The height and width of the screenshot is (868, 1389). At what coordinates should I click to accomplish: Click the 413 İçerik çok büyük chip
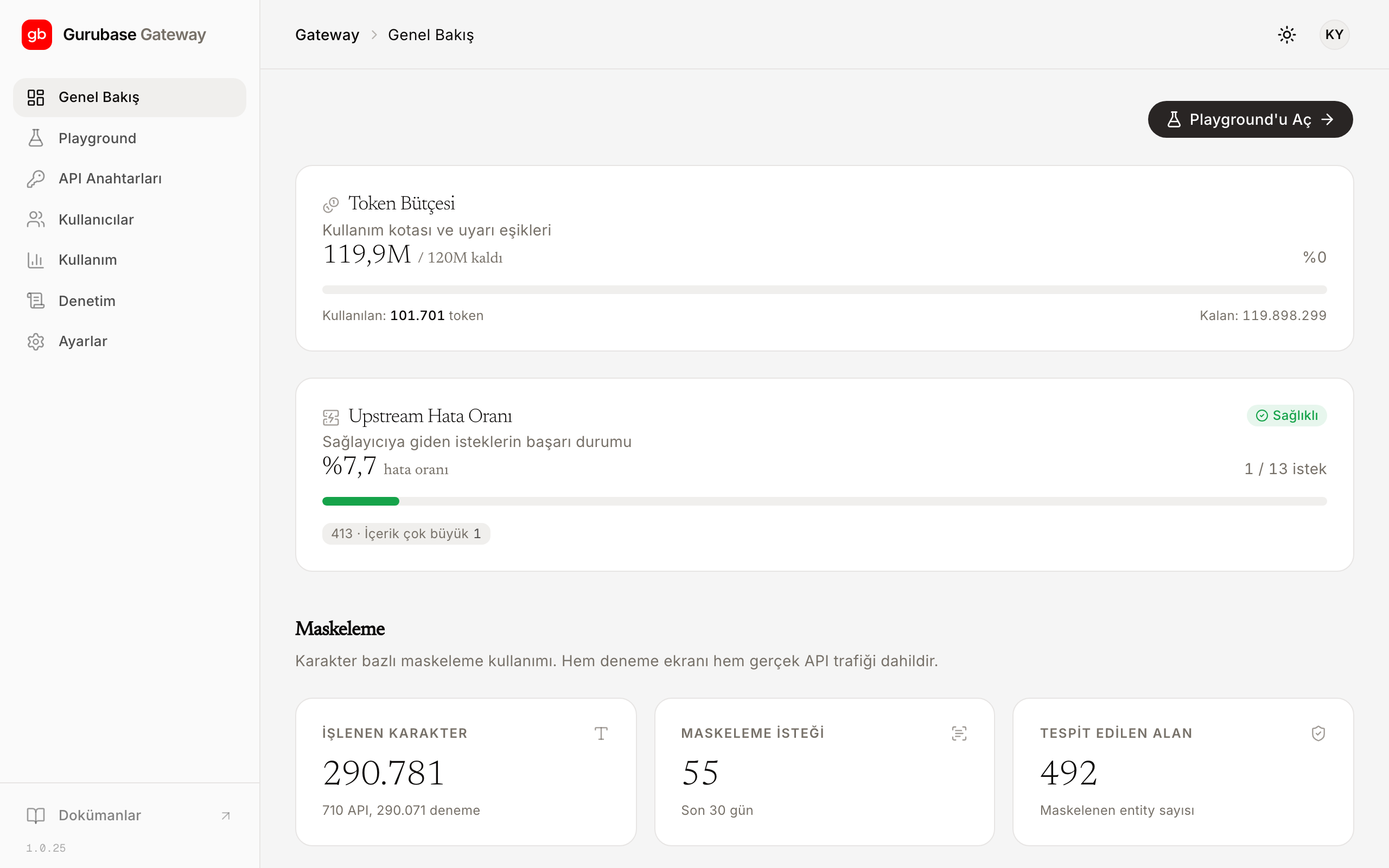click(x=406, y=533)
